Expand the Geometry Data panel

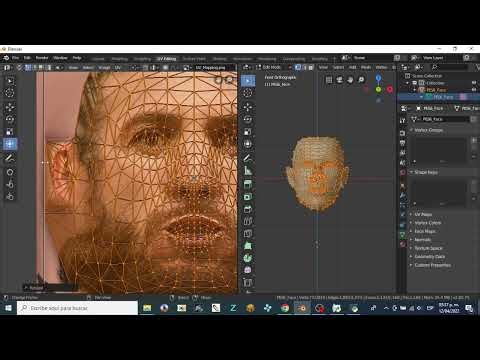point(429,257)
